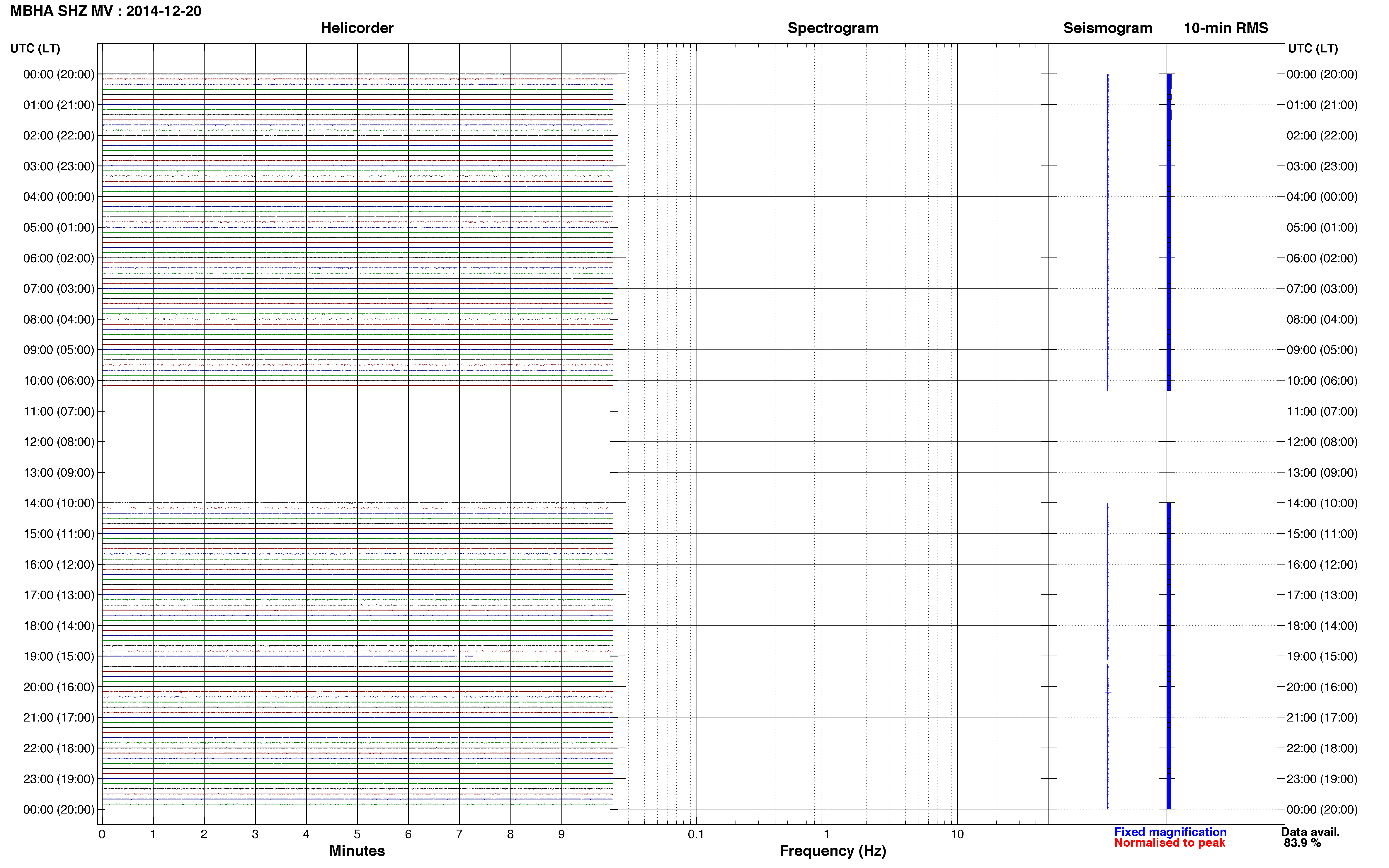Click 21:00 (17:00) beside the RMS panel
This screenshot has height=868, width=1389.
coord(1322,718)
